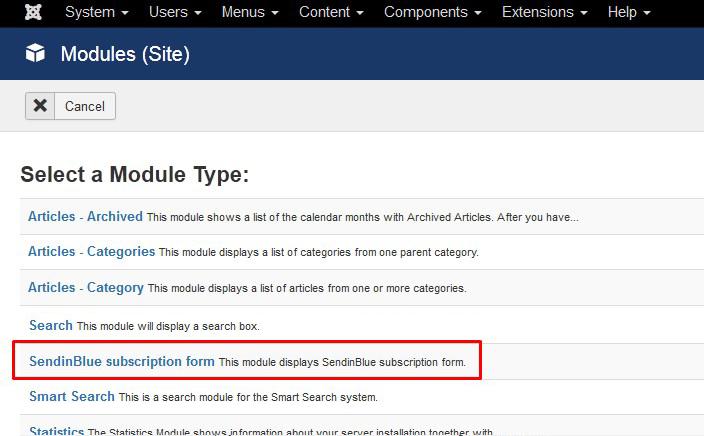Select Articles - Category module type

coord(86,288)
